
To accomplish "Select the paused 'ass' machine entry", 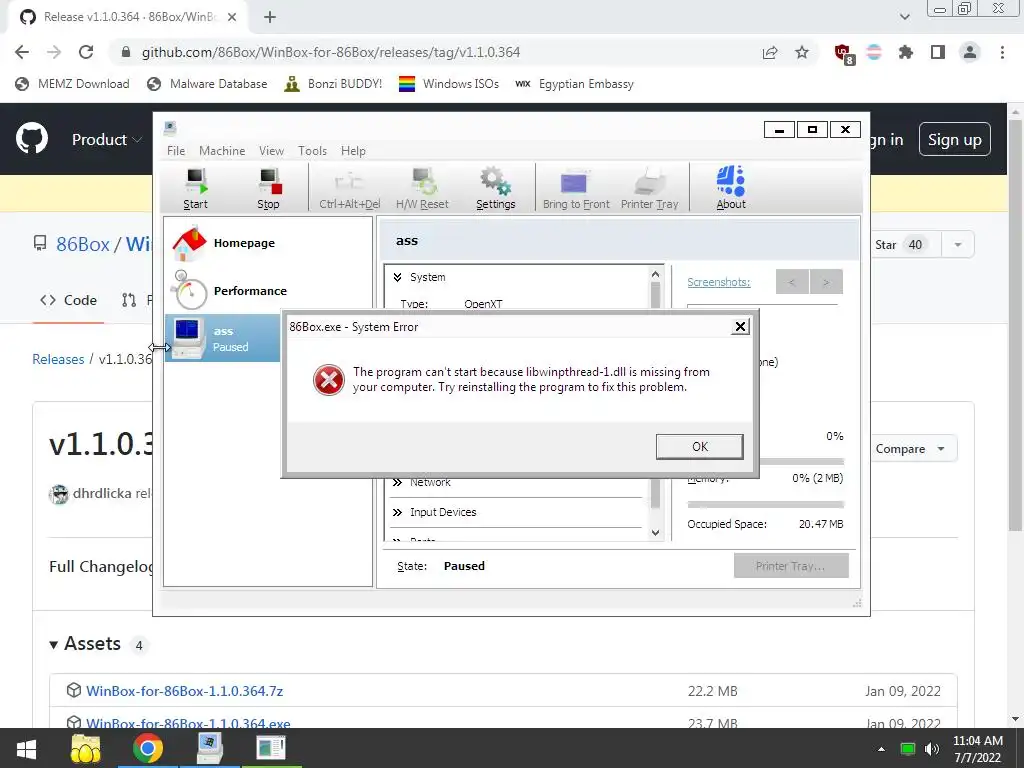I will [x=223, y=338].
